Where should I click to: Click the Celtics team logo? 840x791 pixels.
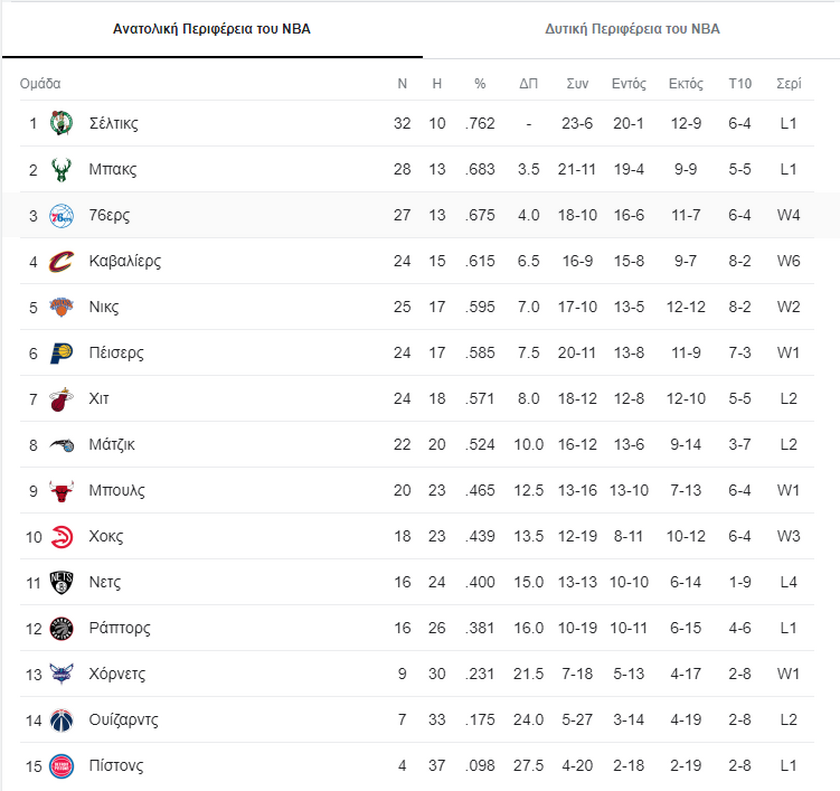click(x=61, y=123)
